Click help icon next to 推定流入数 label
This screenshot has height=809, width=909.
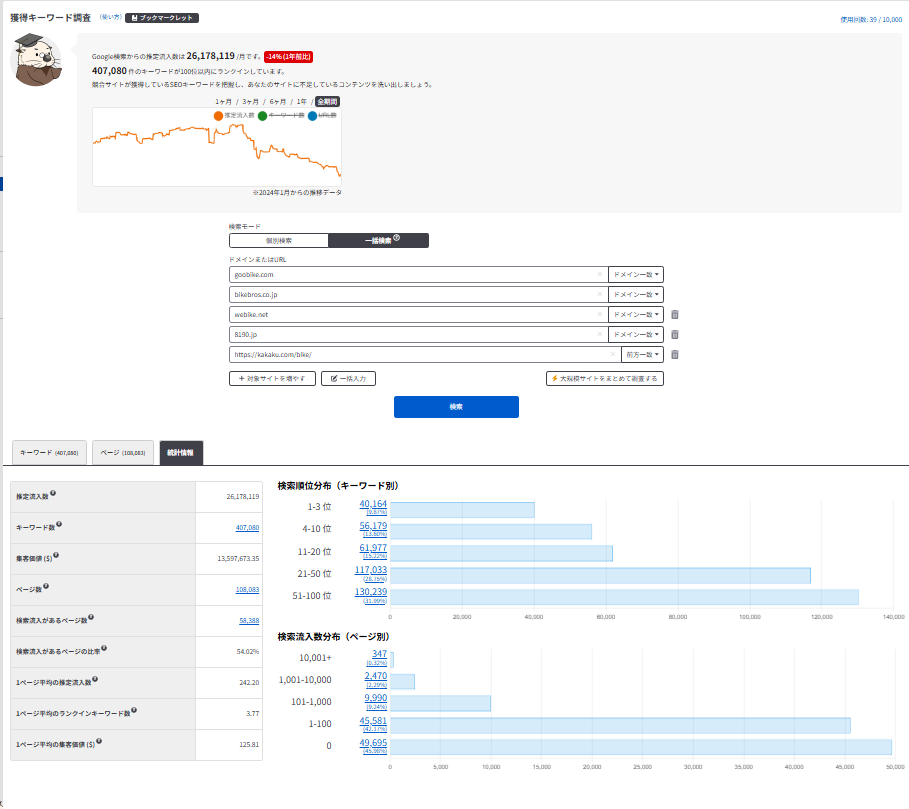[x=52, y=494]
